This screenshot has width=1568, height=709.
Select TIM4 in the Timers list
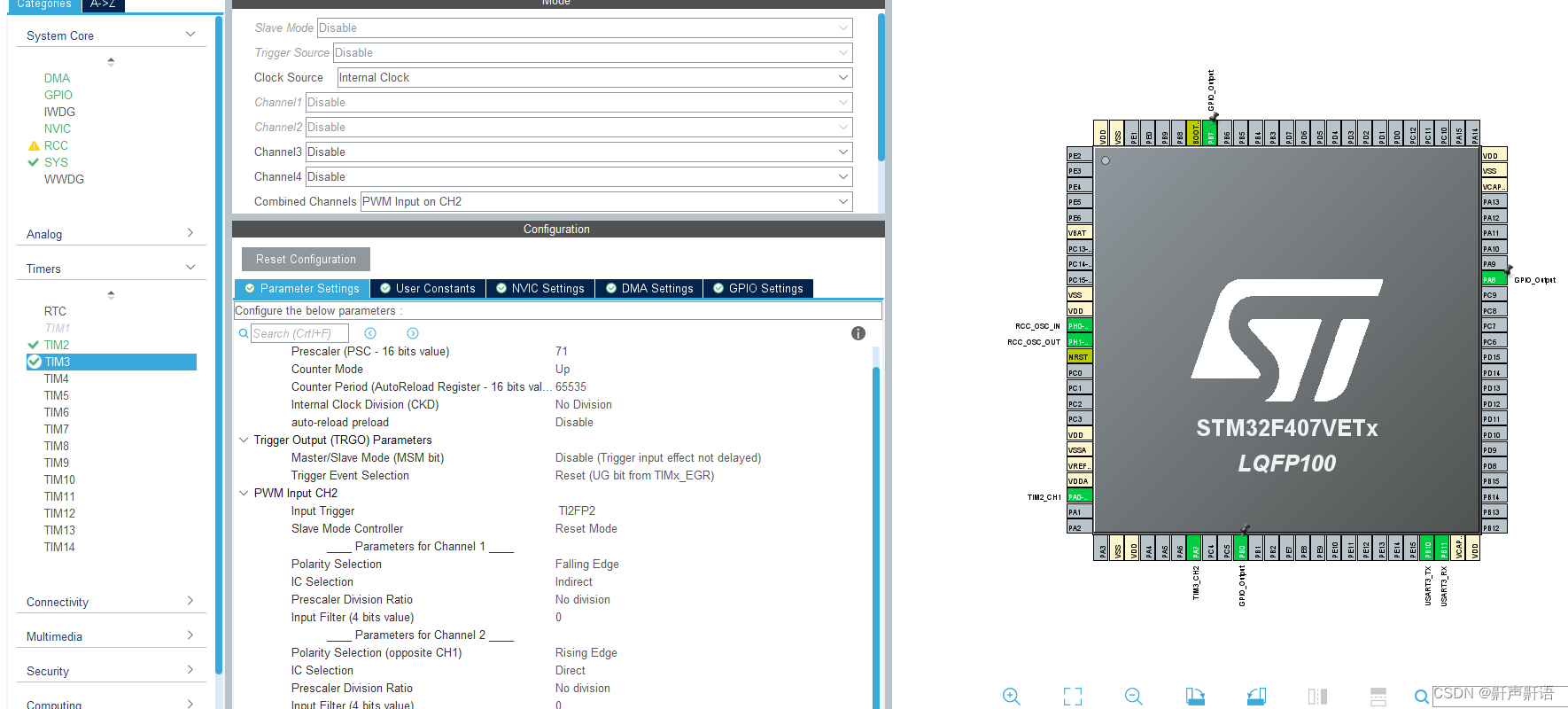coord(57,378)
